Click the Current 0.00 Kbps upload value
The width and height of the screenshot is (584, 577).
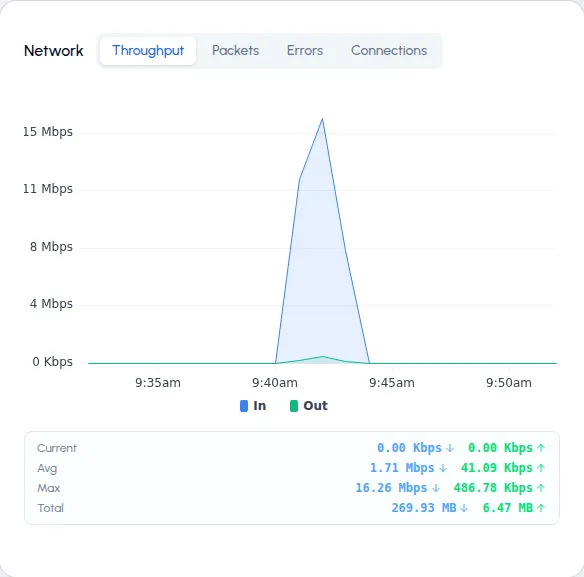pyautogui.click(x=500, y=448)
